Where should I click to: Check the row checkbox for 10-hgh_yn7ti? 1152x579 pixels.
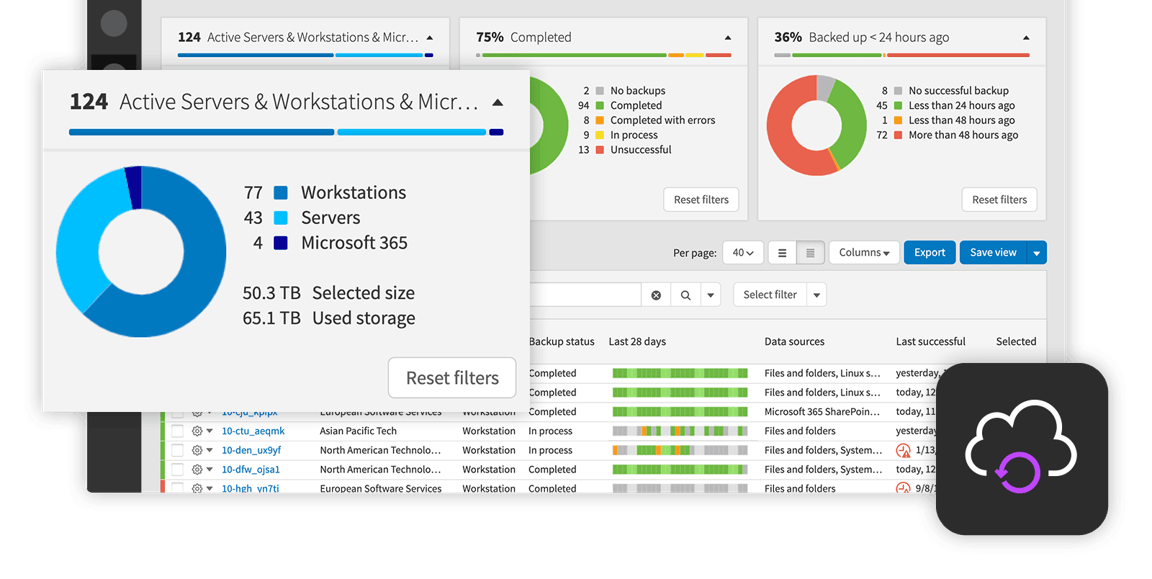(177, 488)
